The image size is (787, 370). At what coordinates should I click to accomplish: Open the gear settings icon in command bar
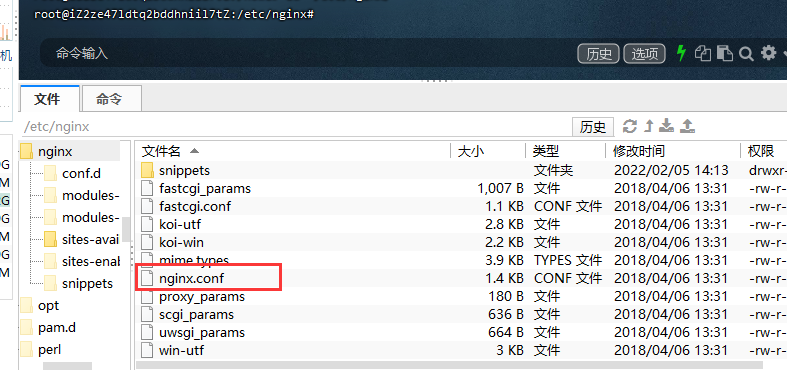coord(768,52)
